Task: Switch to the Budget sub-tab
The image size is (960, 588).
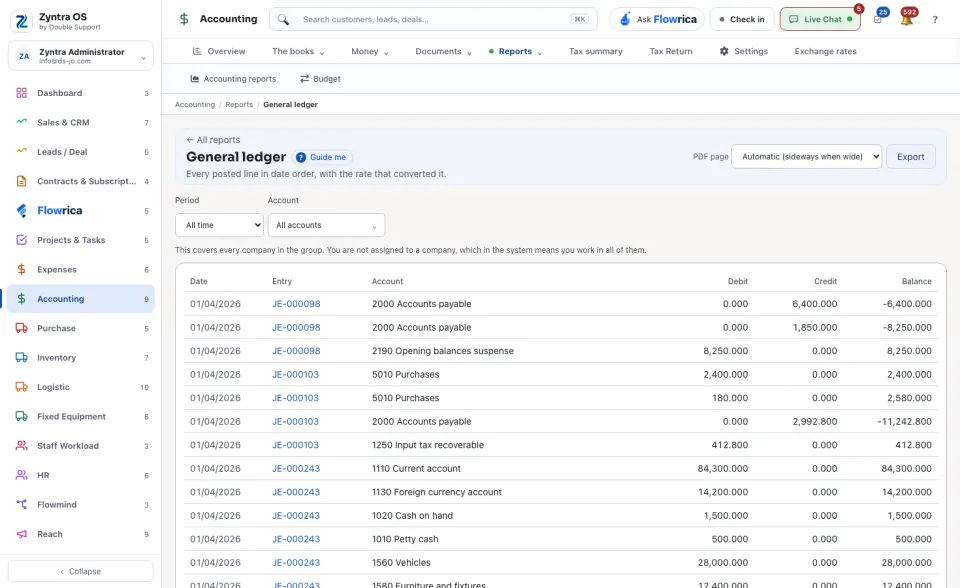Action: (320, 79)
